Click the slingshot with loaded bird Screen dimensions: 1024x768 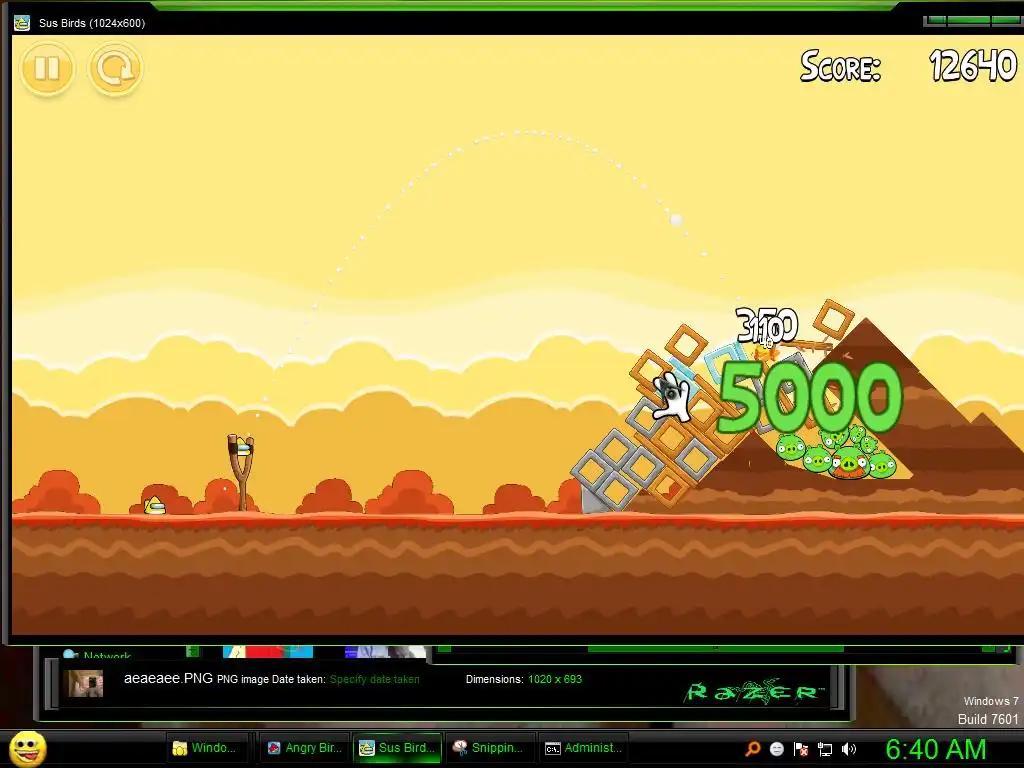tap(241, 472)
